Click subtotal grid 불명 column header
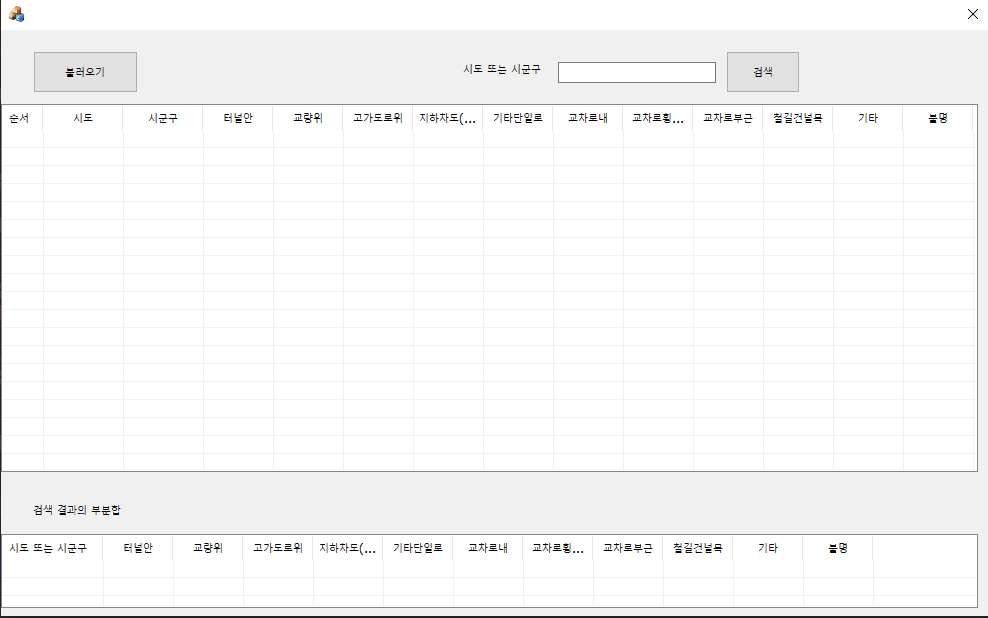988x618 pixels. tap(837, 548)
